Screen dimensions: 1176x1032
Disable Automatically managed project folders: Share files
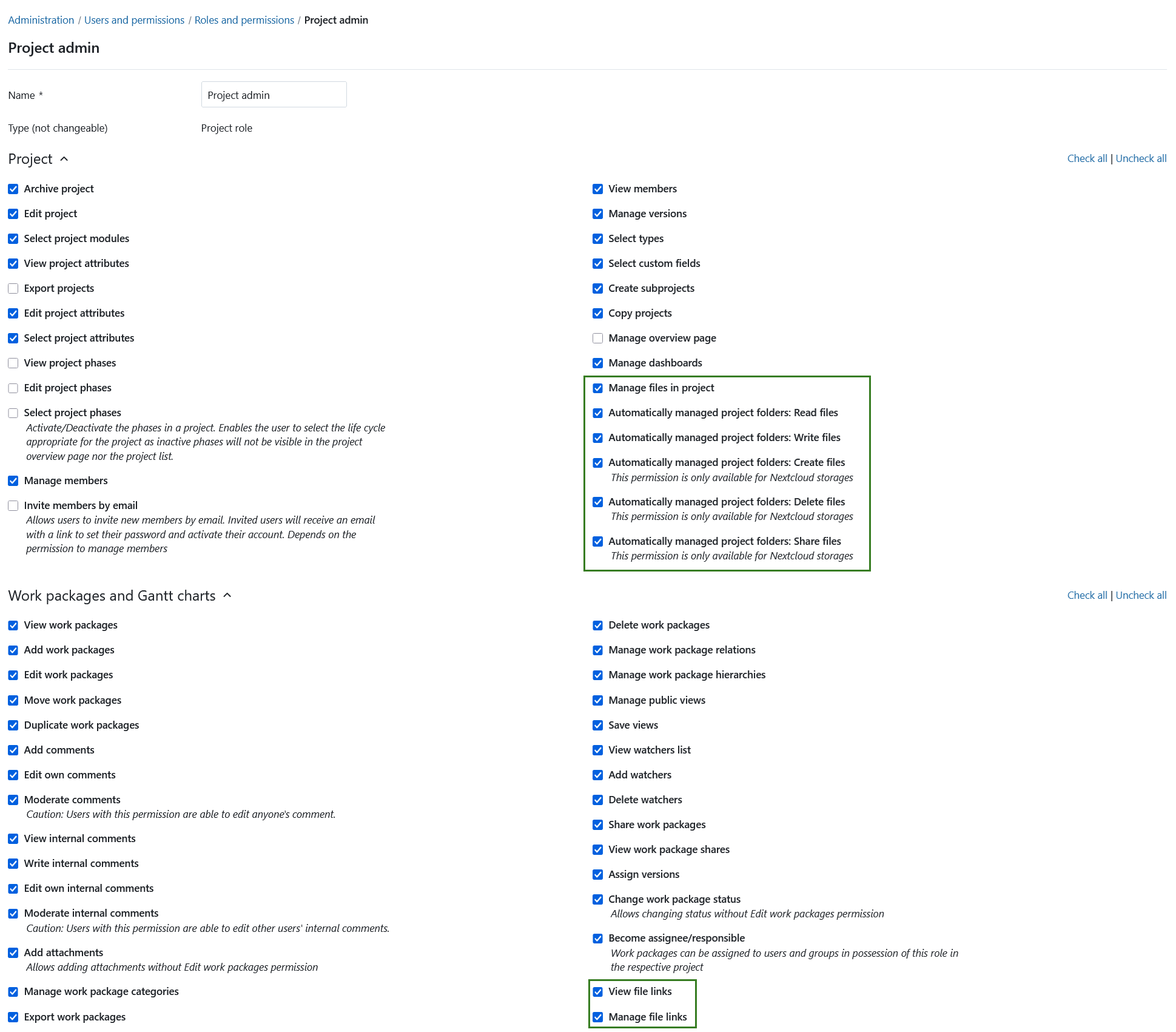(x=598, y=541)
